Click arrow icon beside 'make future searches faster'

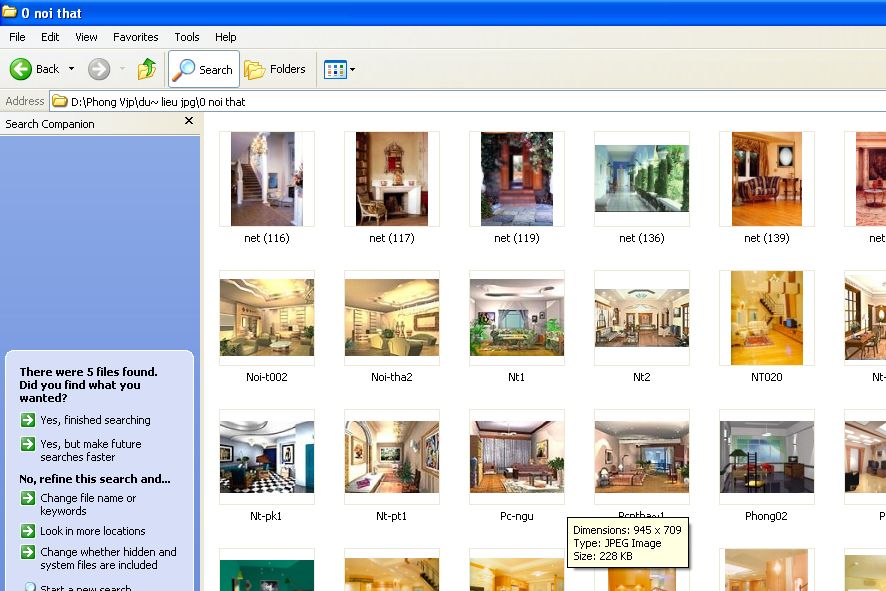28,444
